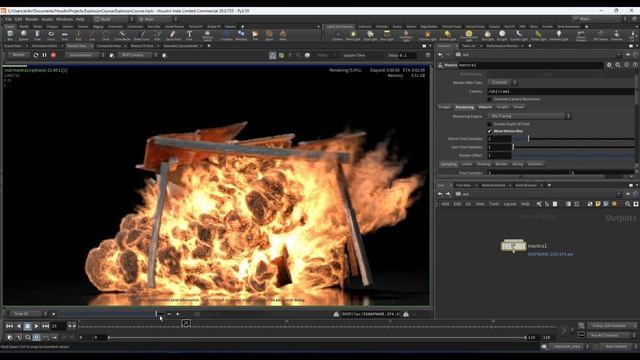The image size is (640, 360).
Task: Select the Sphere shelf tool
Action: click(x=24, y=36)
